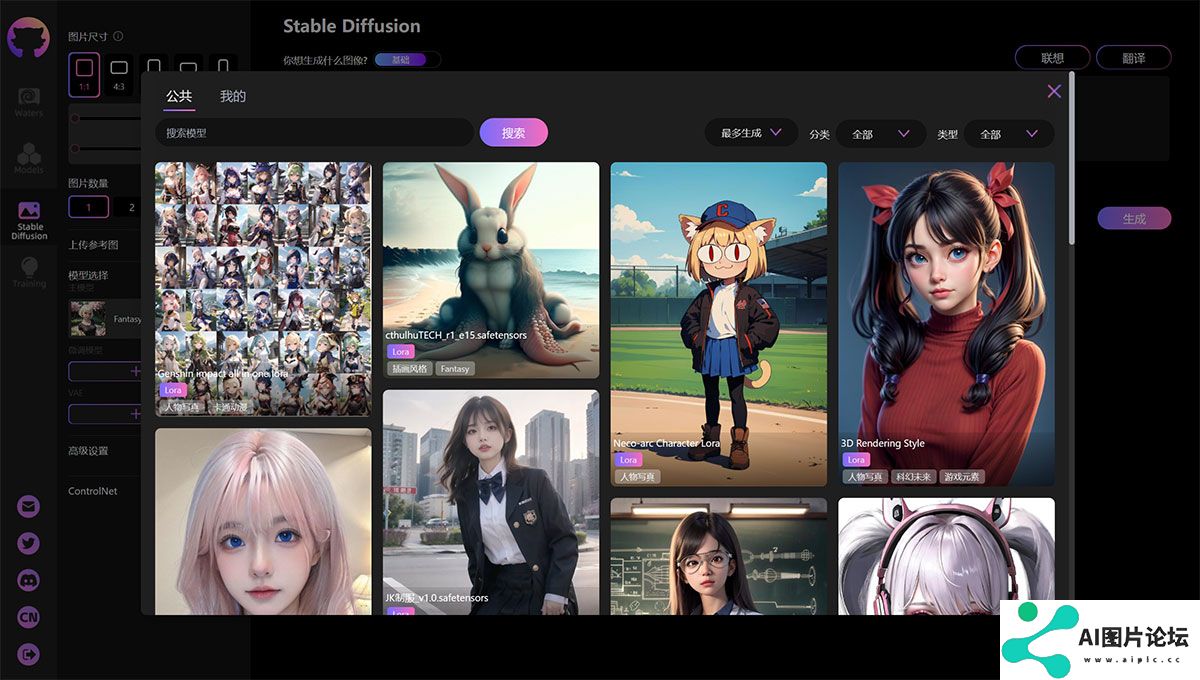Open the Genshin impact all in one lora card

tap(263, 290)
